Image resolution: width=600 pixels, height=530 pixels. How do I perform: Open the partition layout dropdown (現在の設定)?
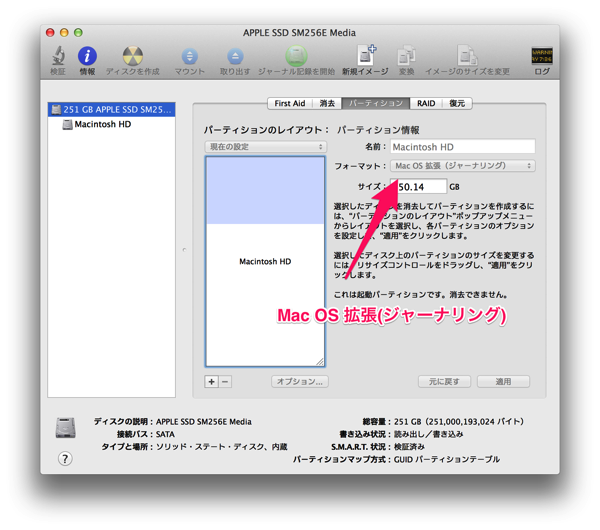[x=266, y=147]
